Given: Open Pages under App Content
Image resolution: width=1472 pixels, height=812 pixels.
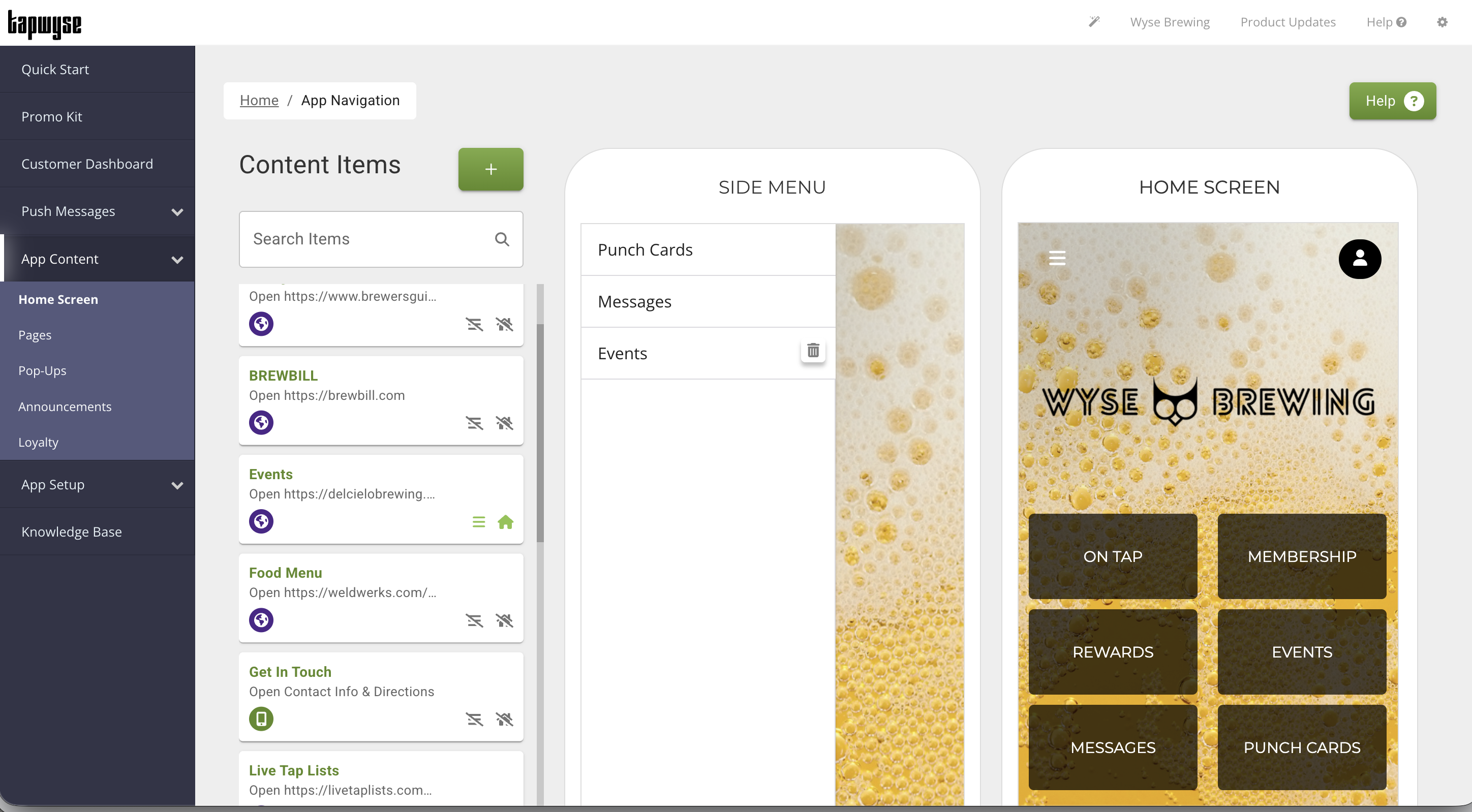Looking at the screenshot, I should (35, 335).
